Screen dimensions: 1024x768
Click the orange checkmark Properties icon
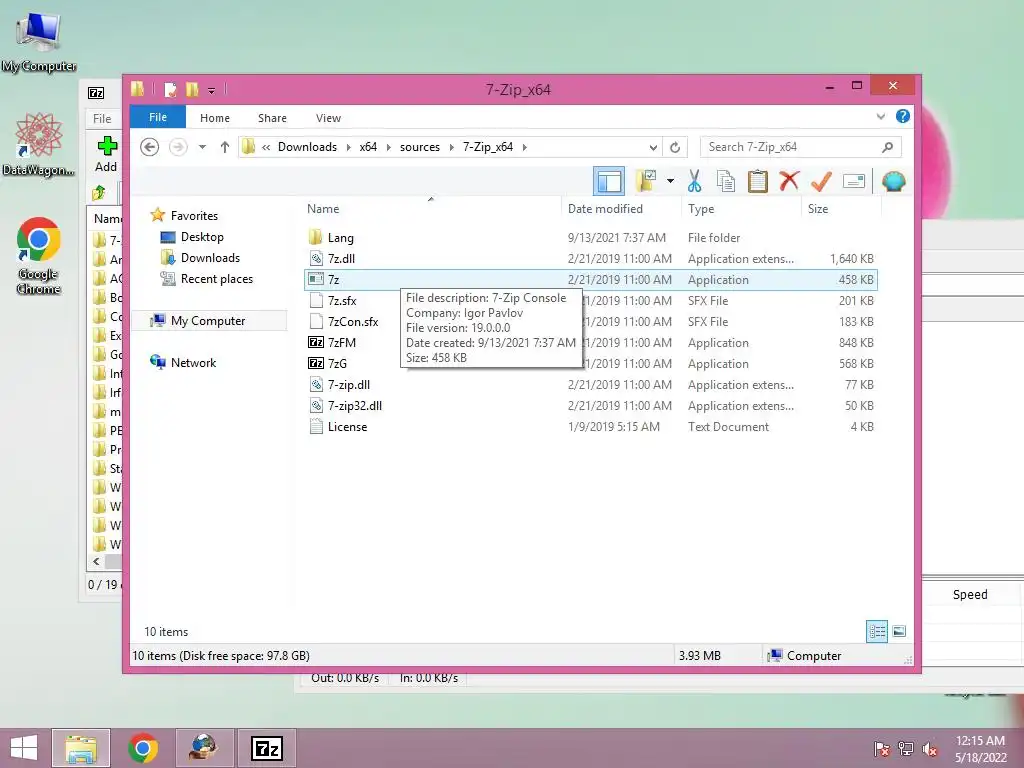[821, 181]
